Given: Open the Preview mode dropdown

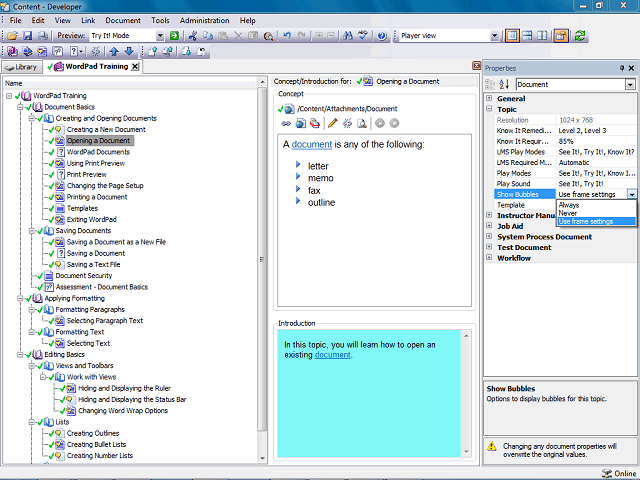Looking at the screenshot, I should tap(160, 36).
